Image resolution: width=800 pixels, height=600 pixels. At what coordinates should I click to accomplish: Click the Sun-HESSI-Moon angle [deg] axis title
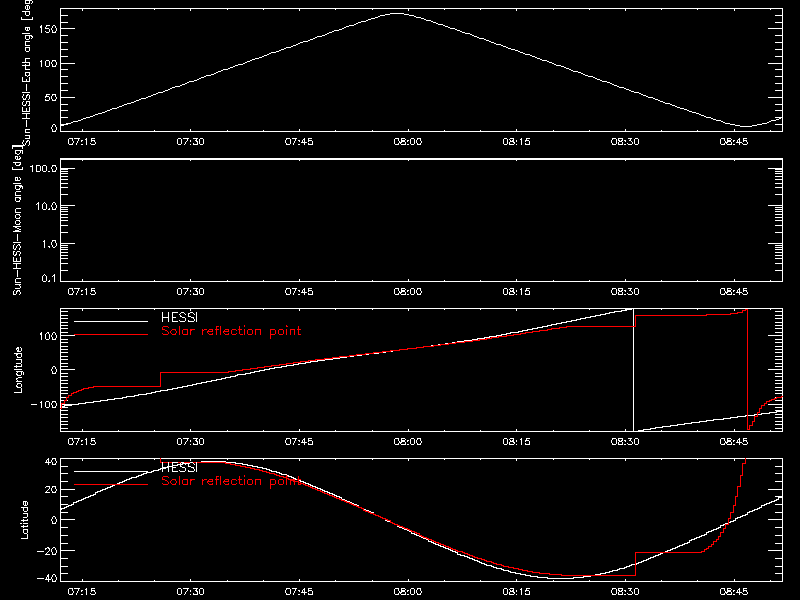coord(17,220)
